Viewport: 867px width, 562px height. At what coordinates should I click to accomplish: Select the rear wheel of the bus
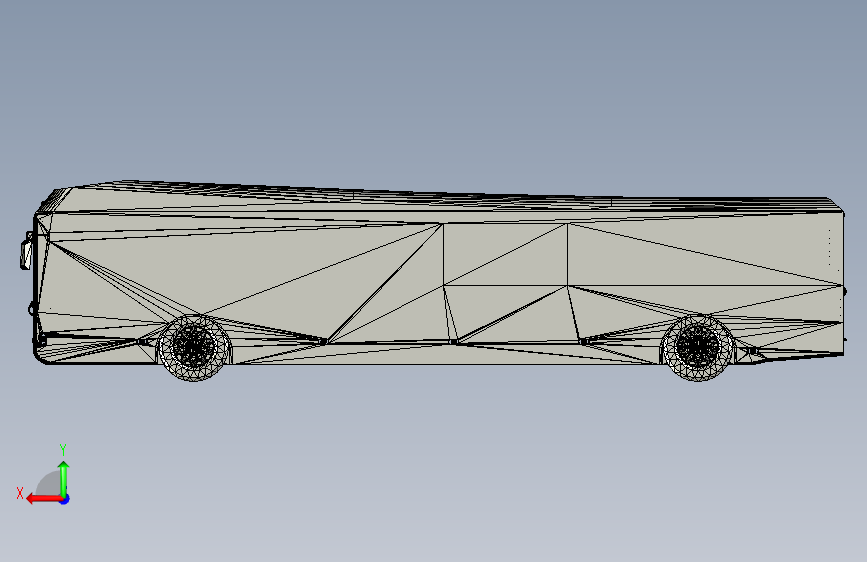pyautogui.click(x=698, y=347)
